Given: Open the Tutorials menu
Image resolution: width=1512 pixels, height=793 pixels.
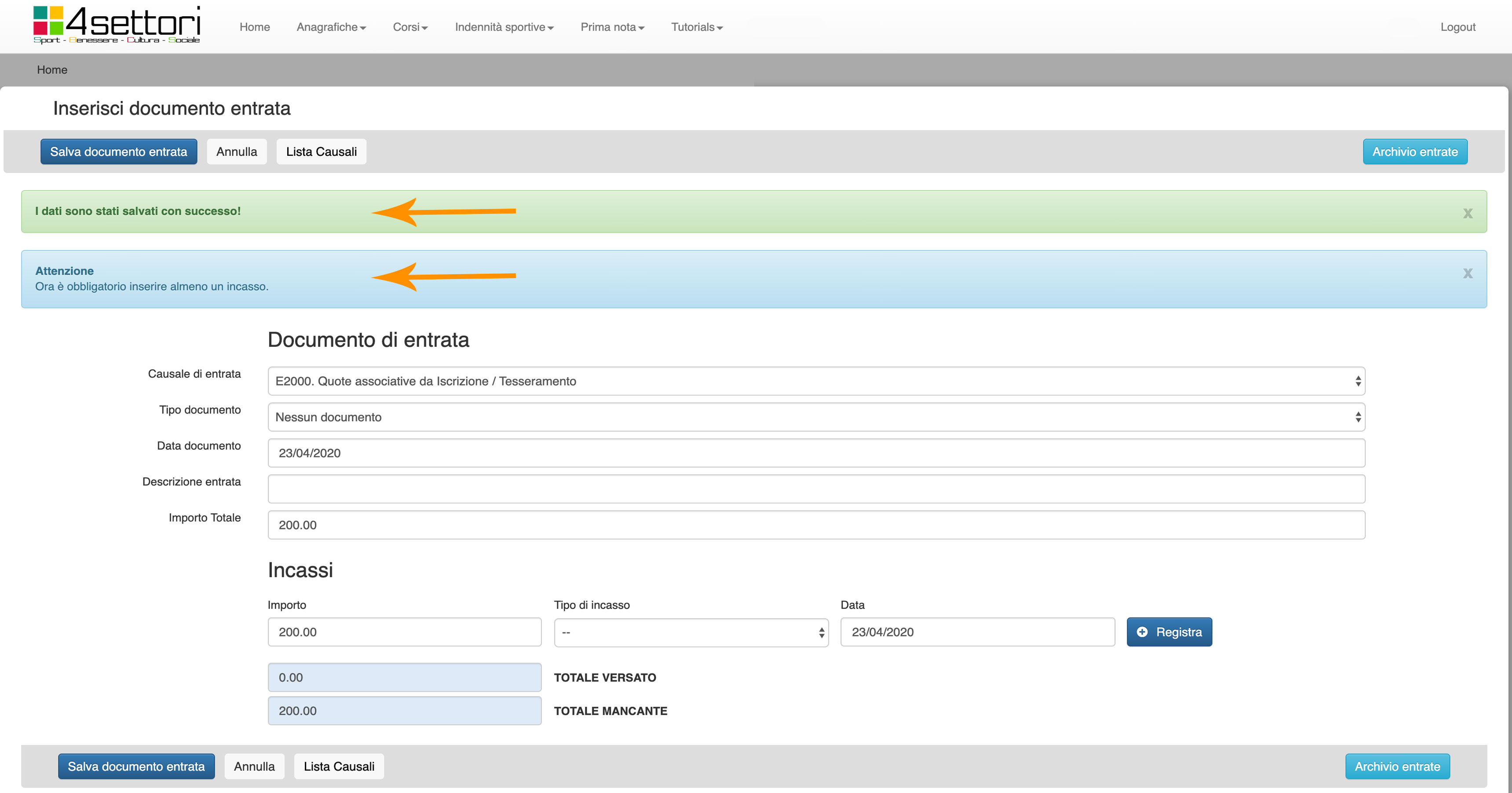Looking at the screenshot, I should click(696, 27).
